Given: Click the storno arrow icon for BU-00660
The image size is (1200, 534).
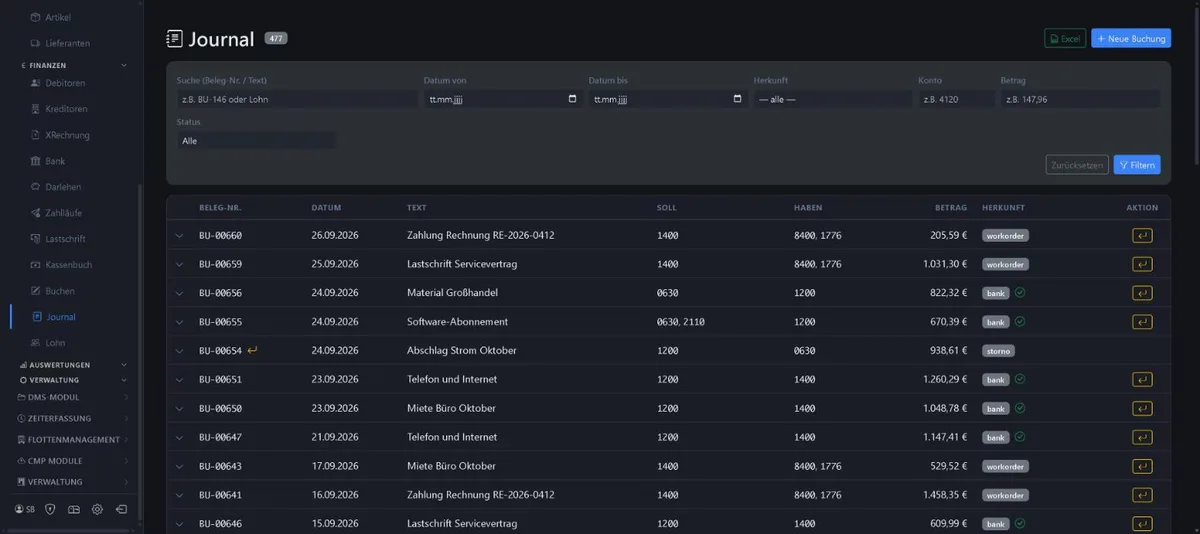Looking at the screenshot, I should point(1141,236).
